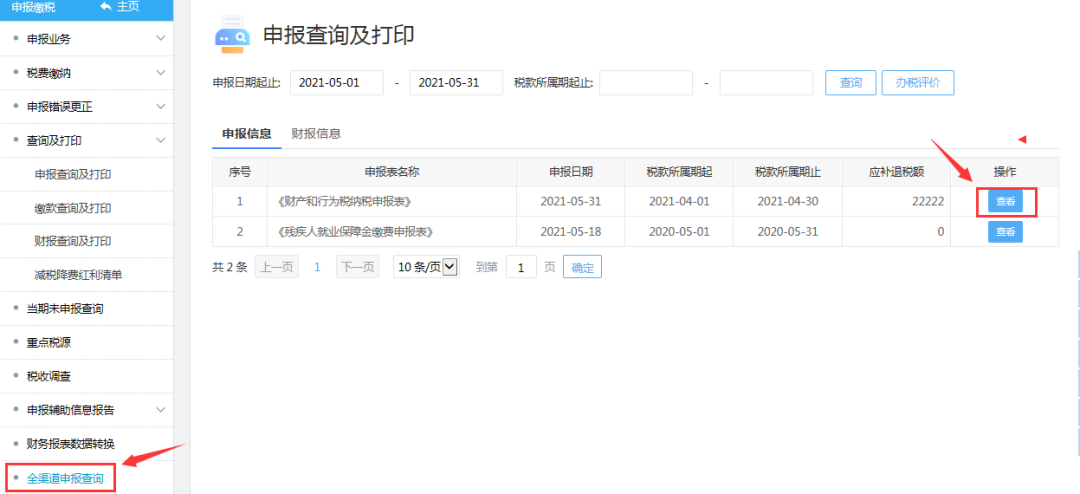Image resolution: width=1080 pixels, height=494 pixels.
Task: Click the printer search page icon
Action: point(233,35)
